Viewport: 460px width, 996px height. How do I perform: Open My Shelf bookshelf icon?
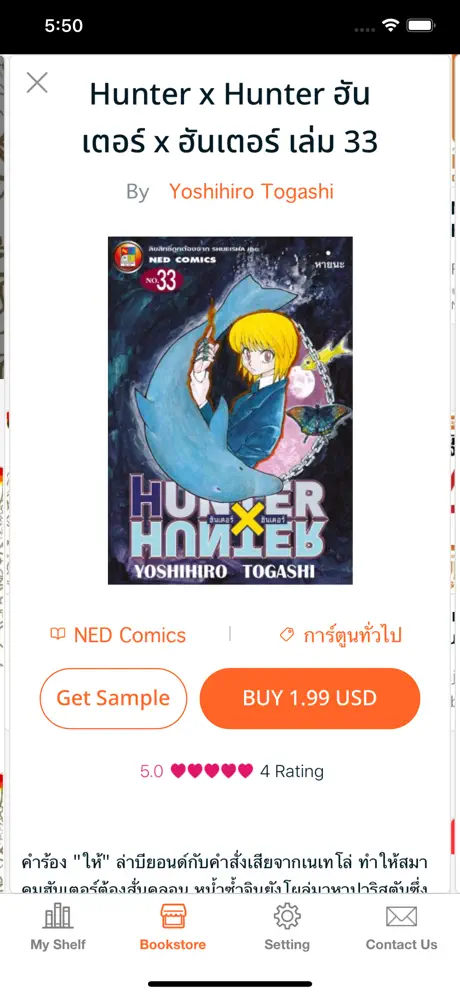[x=58, y=916]
